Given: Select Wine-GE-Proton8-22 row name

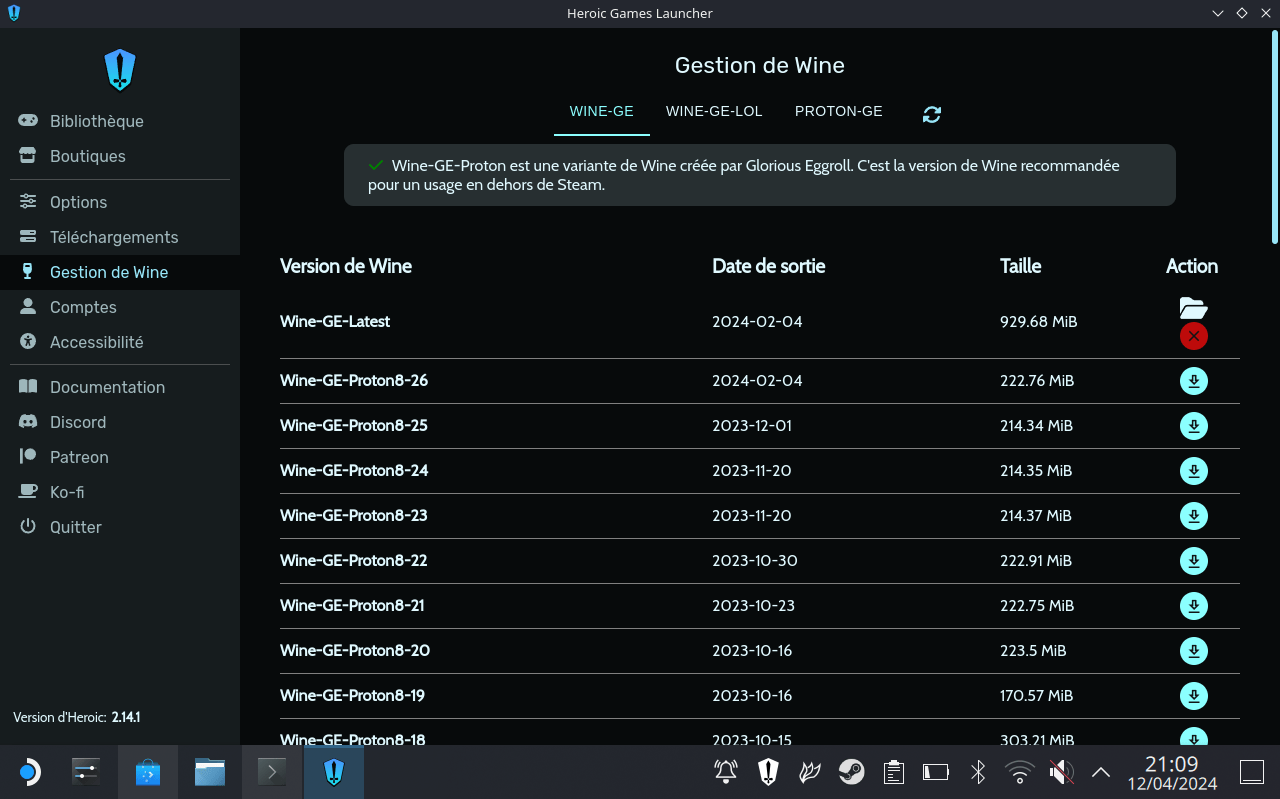Looking at the screenshot, I should [354, 561].
